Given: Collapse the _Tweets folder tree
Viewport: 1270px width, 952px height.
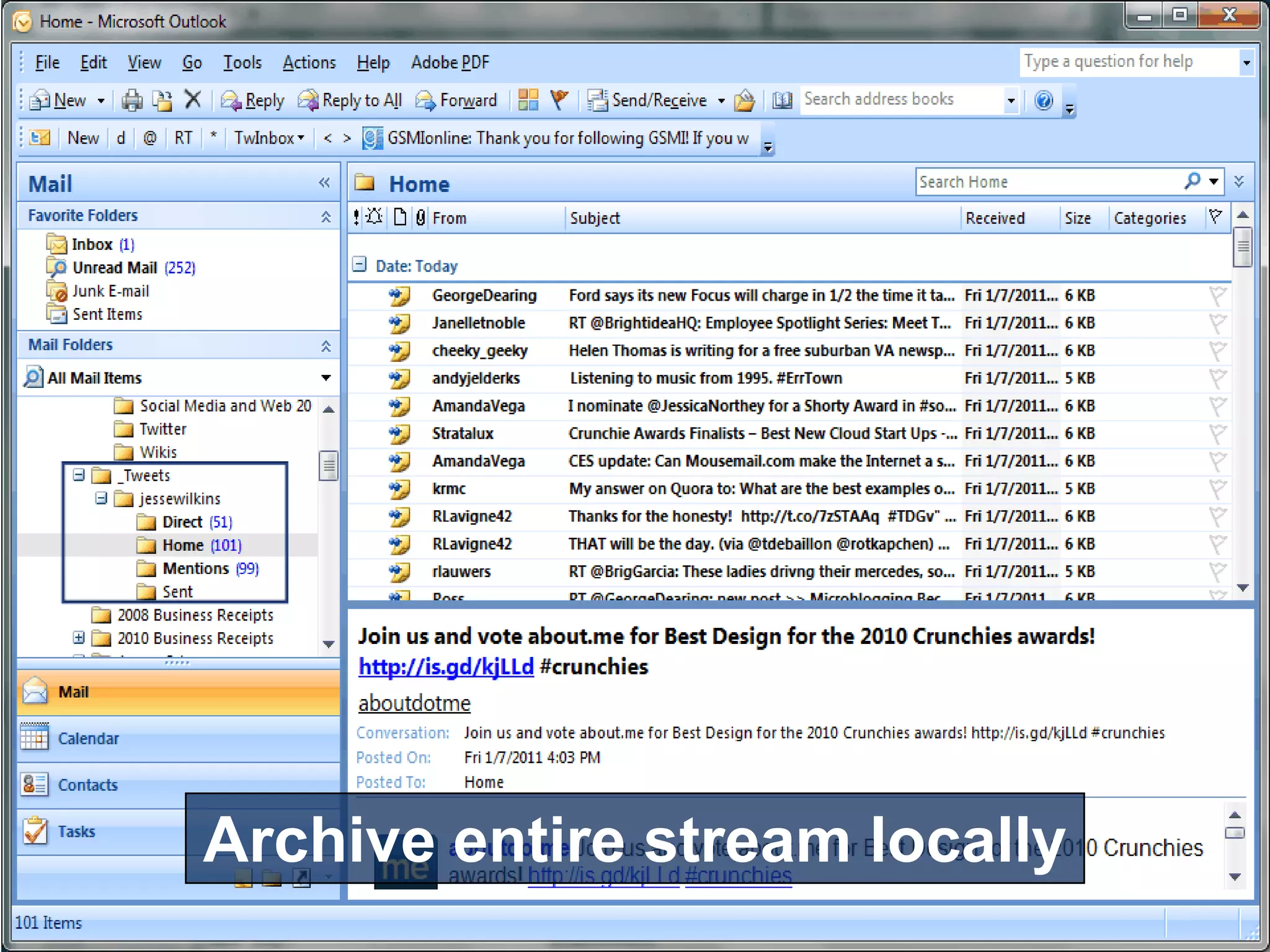Looking at the screenshot, I should (79, 475).
